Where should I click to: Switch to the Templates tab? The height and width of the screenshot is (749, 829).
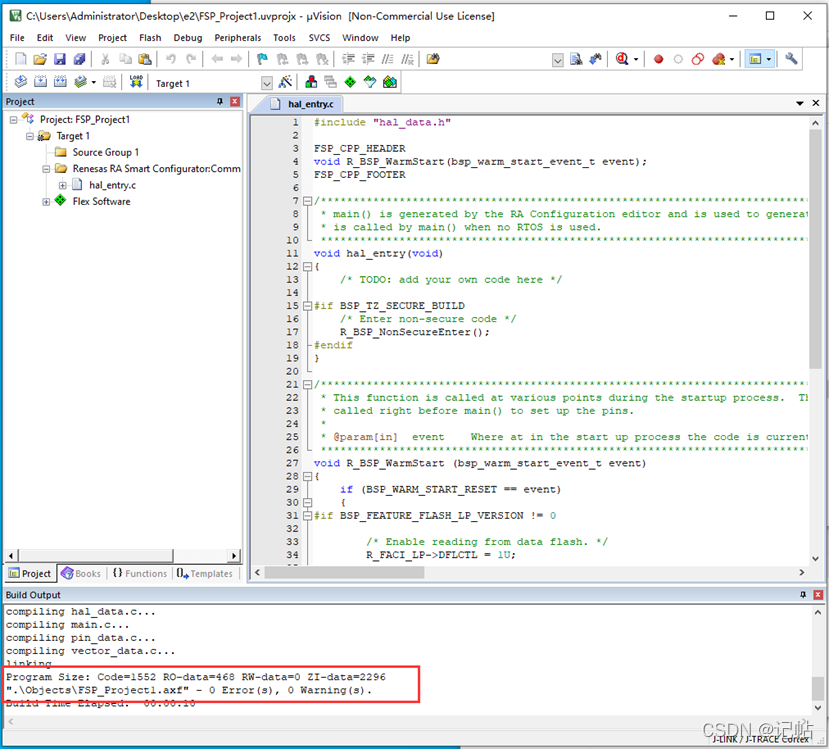pos(205,574)
